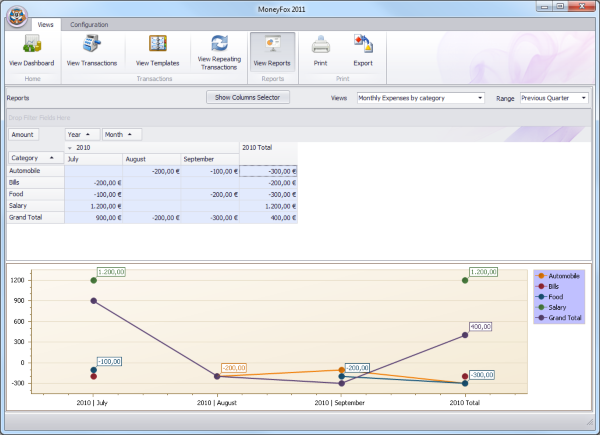
Task: Open the Views dropdown for report type
Action: 421,98
